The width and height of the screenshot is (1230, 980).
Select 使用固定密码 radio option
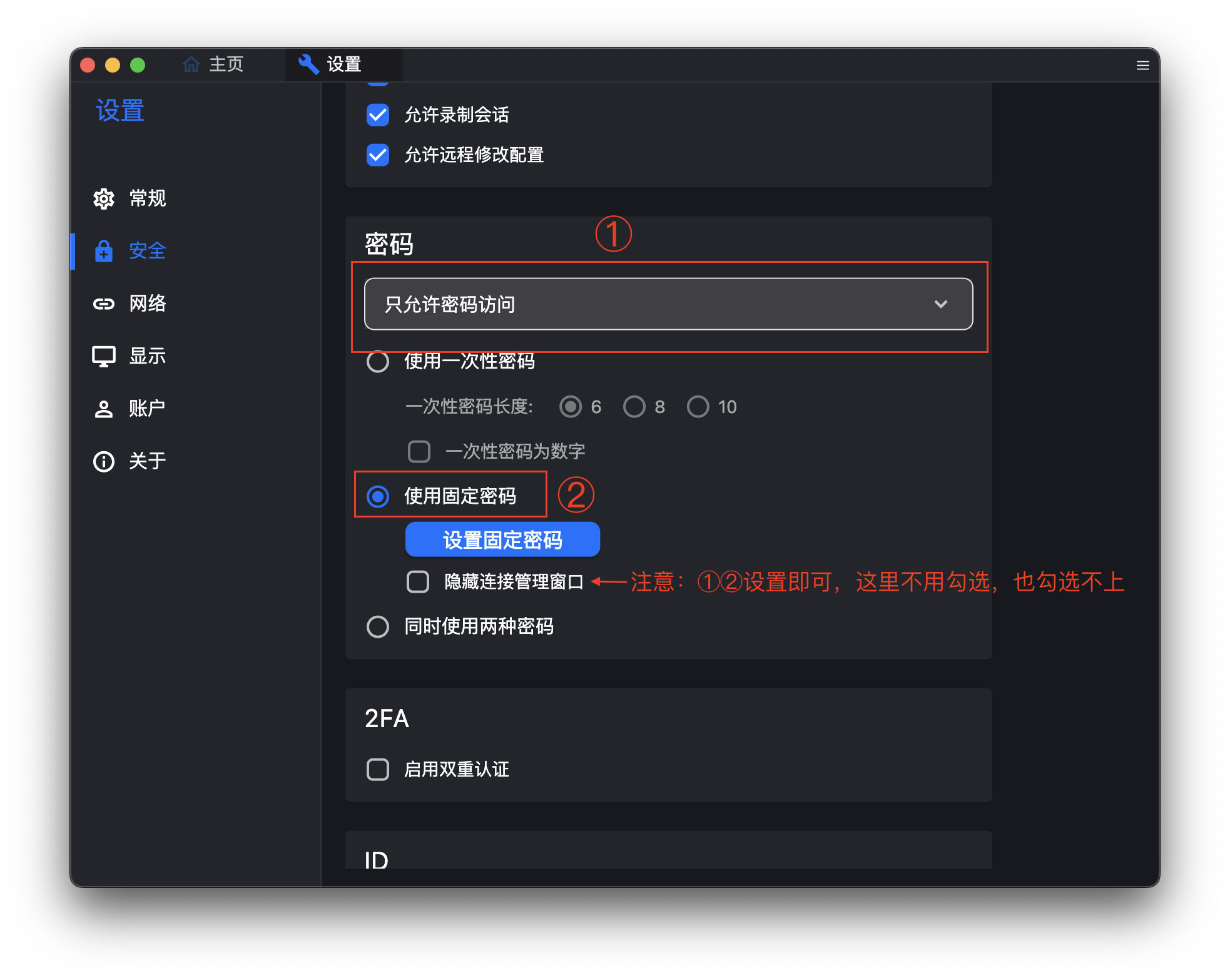click(378, 496)
